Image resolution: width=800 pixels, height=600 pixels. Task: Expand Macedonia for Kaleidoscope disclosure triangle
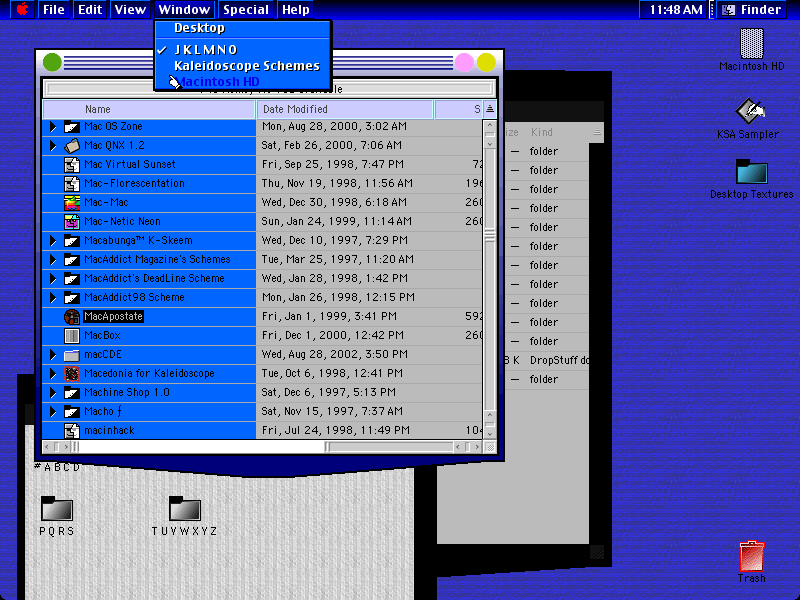(53, 373)
